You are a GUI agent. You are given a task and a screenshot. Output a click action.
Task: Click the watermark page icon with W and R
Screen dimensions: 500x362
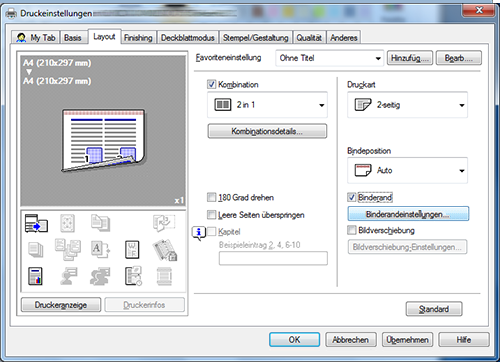click(x=132, y=250)
